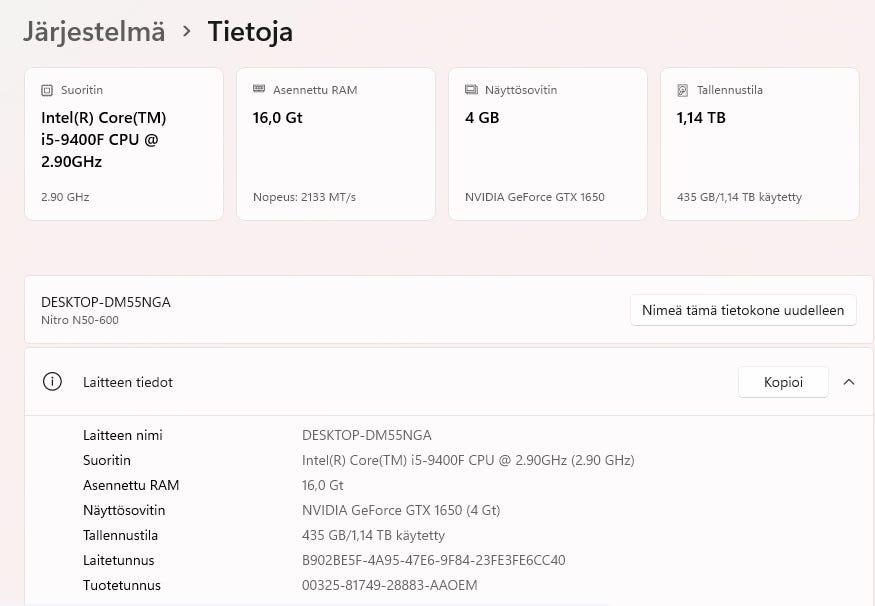Click the NVIDIA GeForce GTX 1650 (4 Gt) value

(401, 511)
